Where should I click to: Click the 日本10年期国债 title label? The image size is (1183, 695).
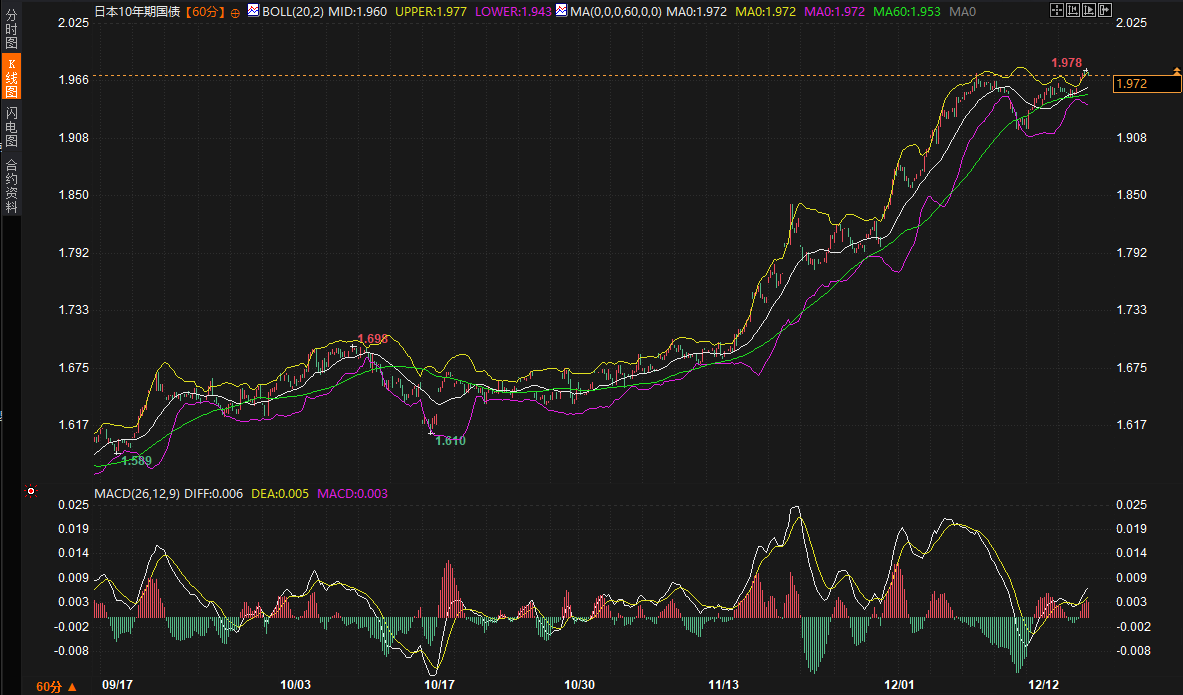click(138, 11)
